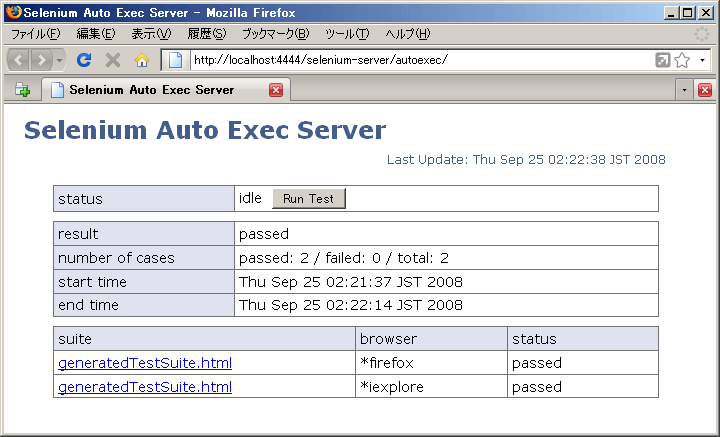The width and height of the screenshot is (720, 437).
Task: Go to the Home page icon
Action: pos(141,60)
